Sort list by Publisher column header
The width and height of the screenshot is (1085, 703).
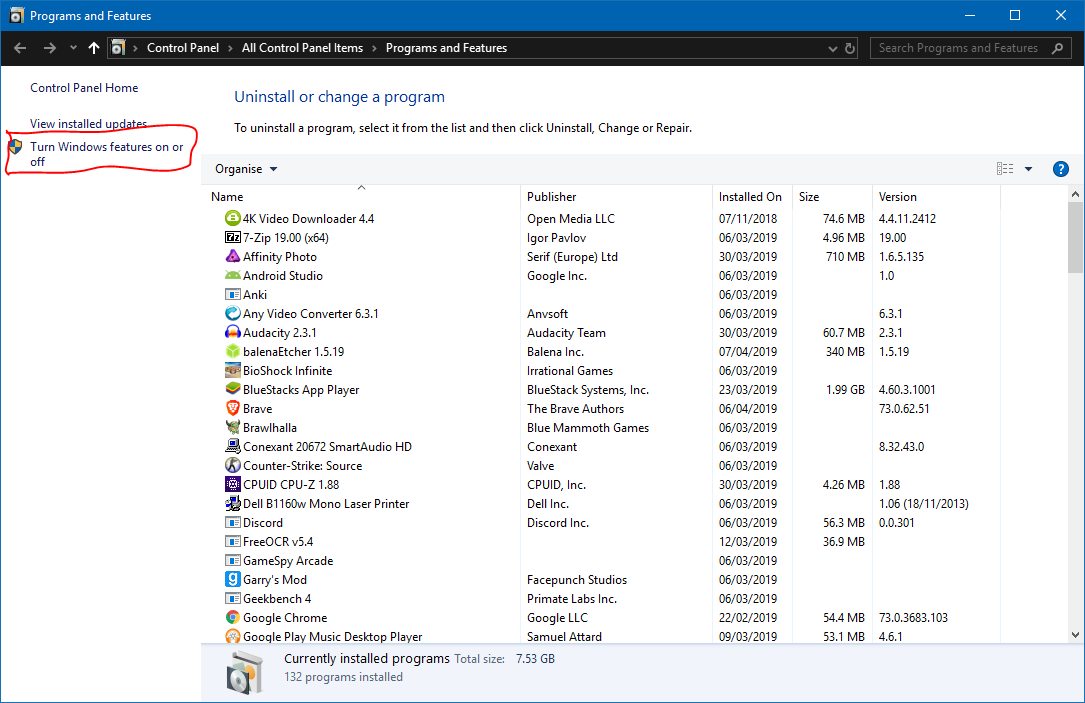pyautogui.click(x=552, y=197)
